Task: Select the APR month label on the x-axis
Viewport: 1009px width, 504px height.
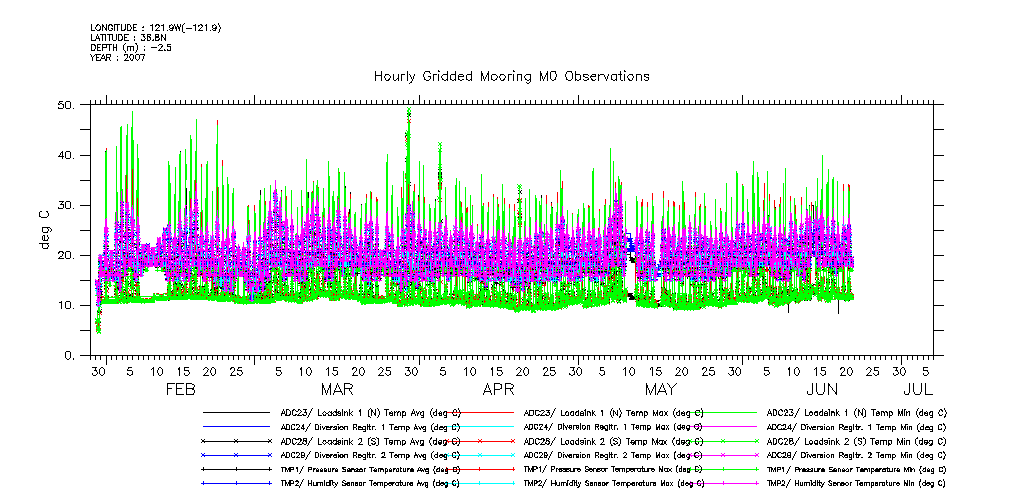Action: (x=498, y=390)
